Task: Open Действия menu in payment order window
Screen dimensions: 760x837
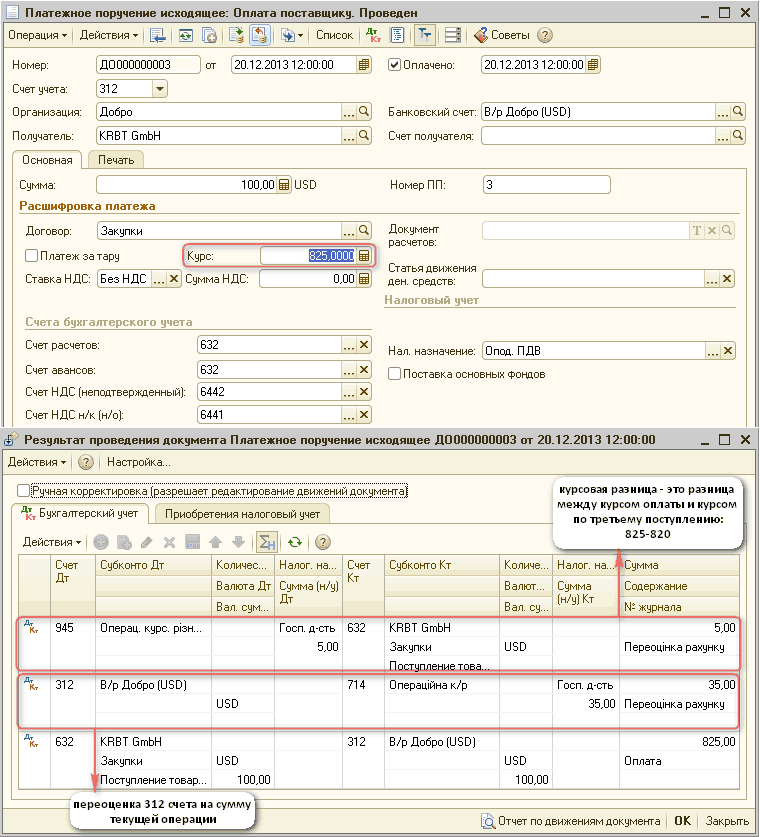Action: coord(109,35)
